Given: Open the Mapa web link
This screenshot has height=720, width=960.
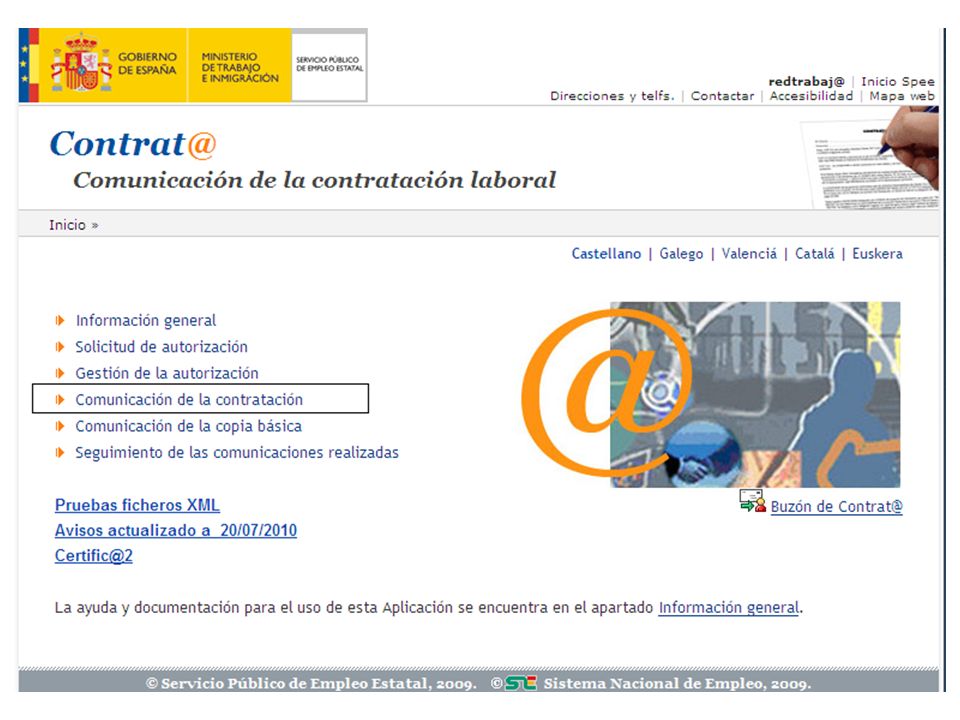Looking at the screenshot, I should point(902,96).
